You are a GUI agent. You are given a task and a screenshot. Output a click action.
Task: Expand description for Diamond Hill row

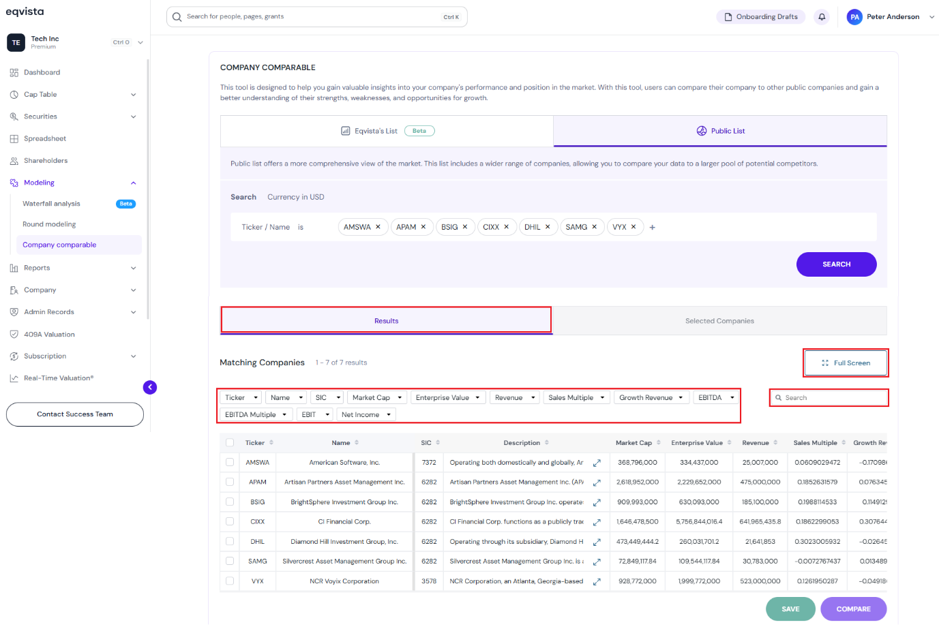[x=596, y=542]
